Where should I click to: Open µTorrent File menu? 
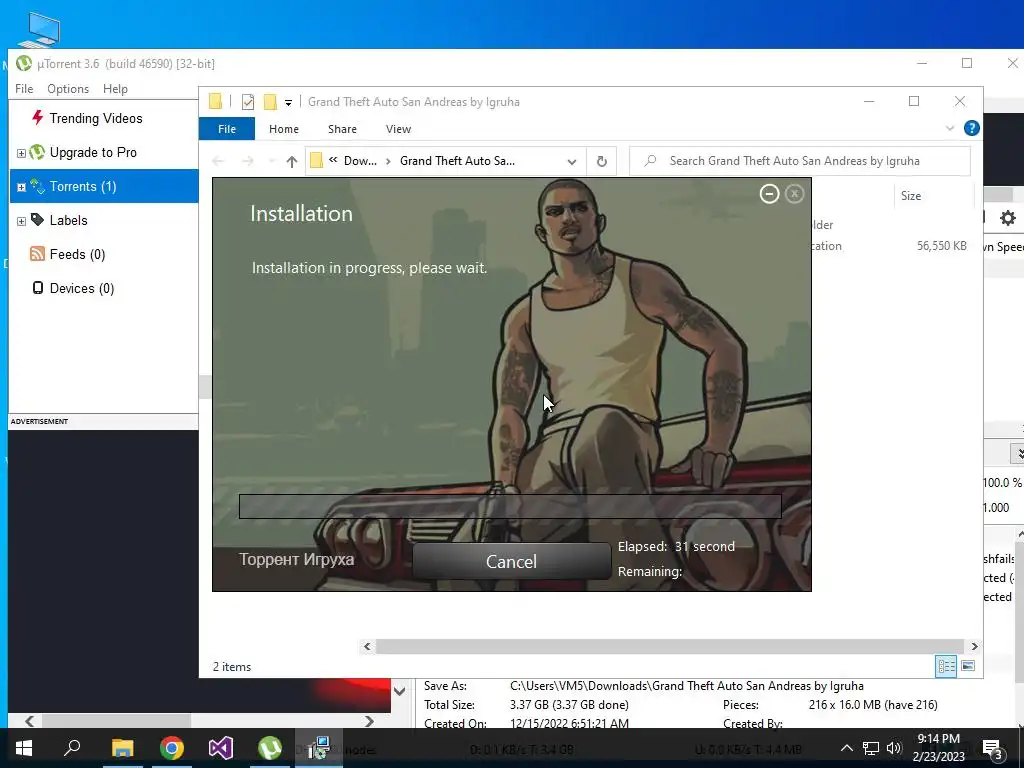click(x=24, y=89)
